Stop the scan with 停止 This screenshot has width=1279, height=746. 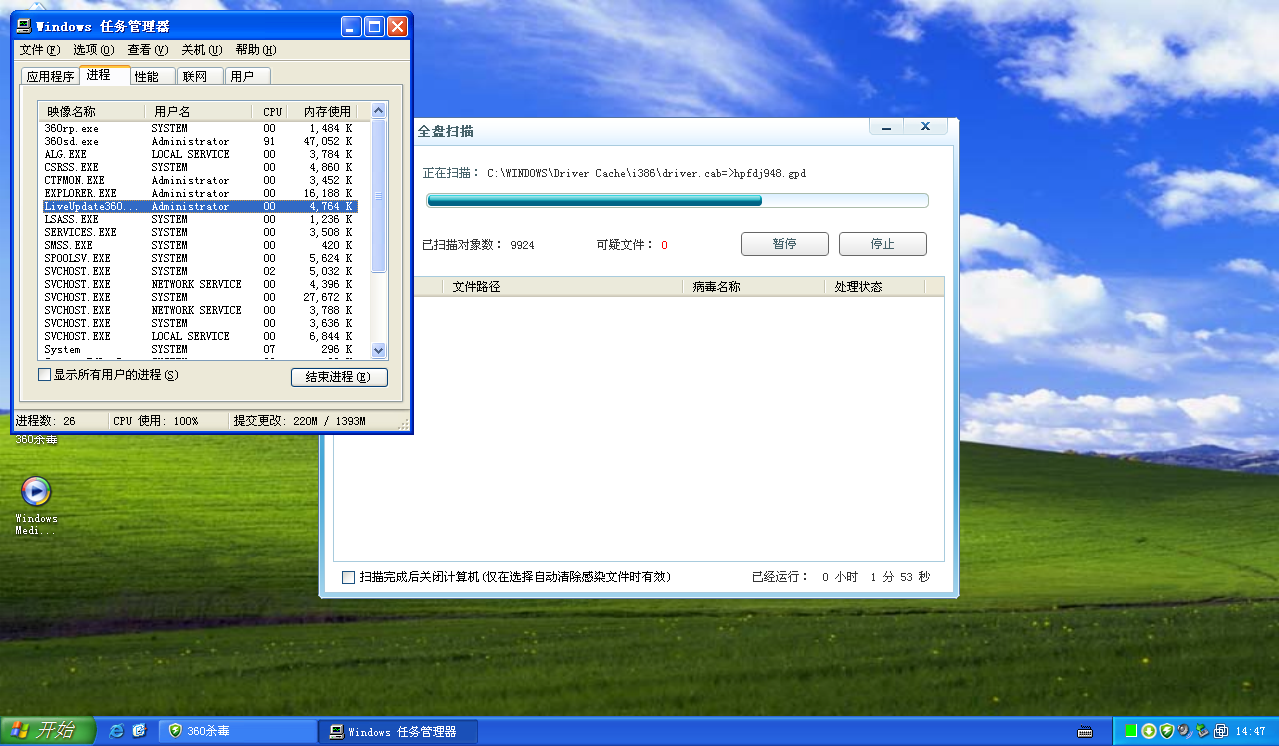(x=883, y=244)
